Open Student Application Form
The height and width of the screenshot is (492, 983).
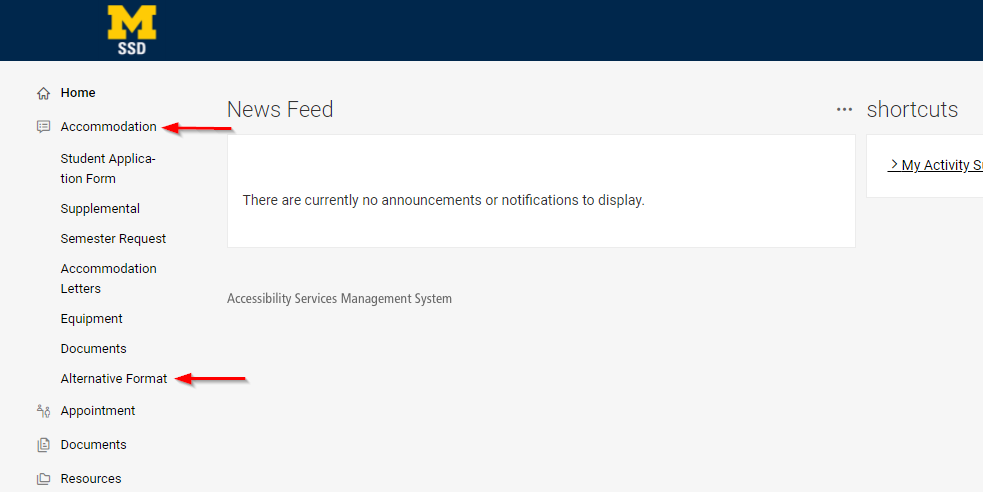(x=108, y=169)
